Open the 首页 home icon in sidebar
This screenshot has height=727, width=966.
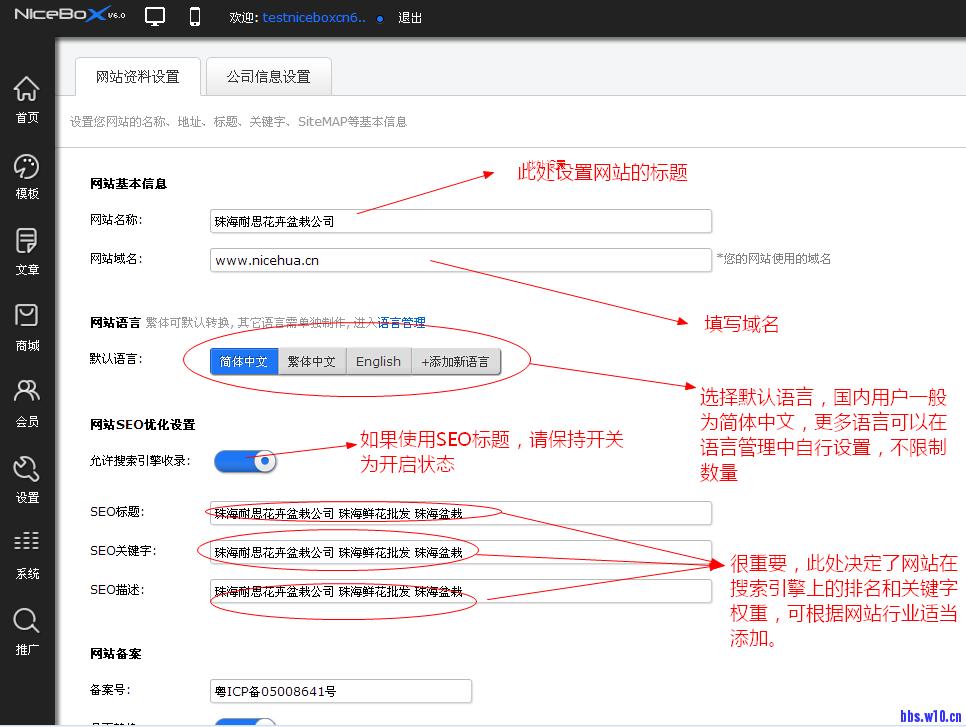pyautogui.click(x=27, y=96)
